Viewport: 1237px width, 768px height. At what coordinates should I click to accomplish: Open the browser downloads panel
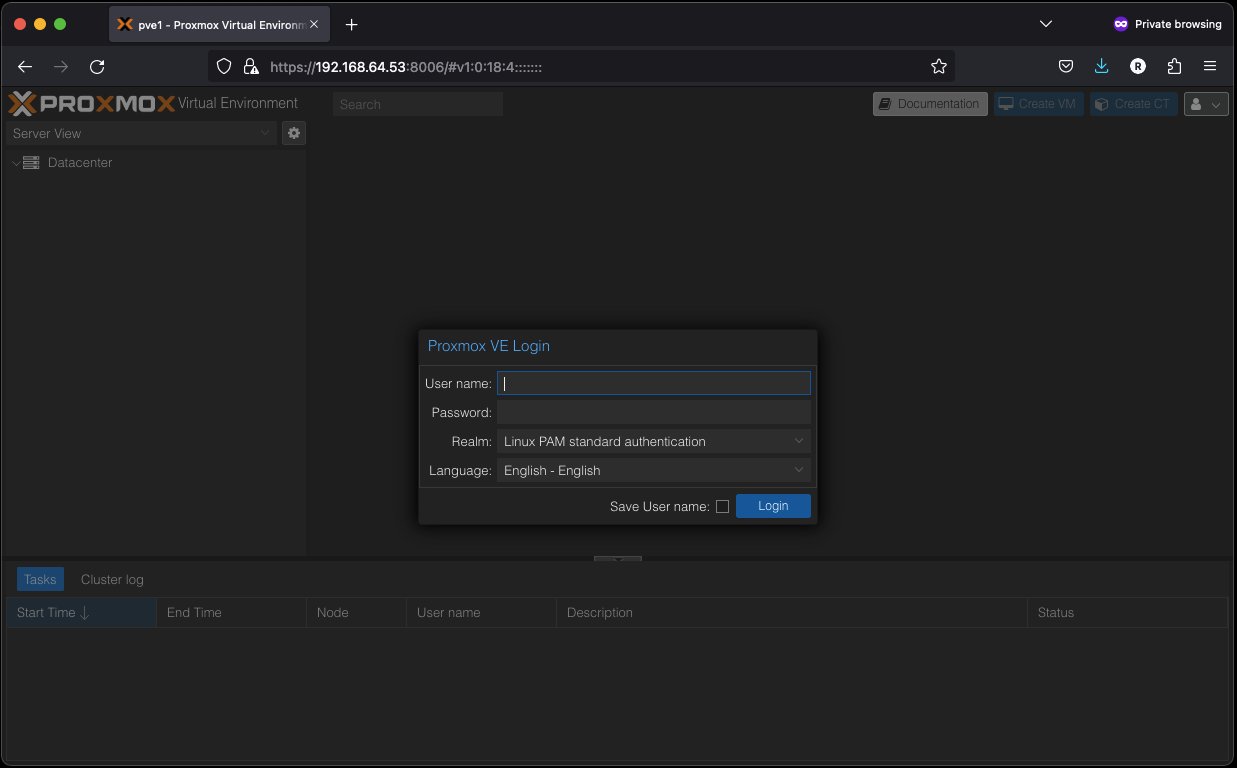[x=1102, y=66]
